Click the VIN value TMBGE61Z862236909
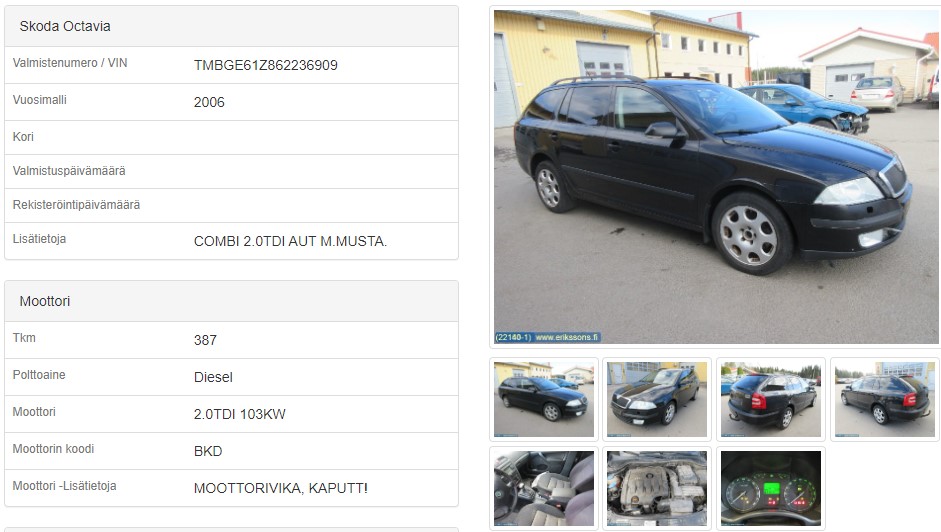The image size is (941, 532). (x=265, y=65)
